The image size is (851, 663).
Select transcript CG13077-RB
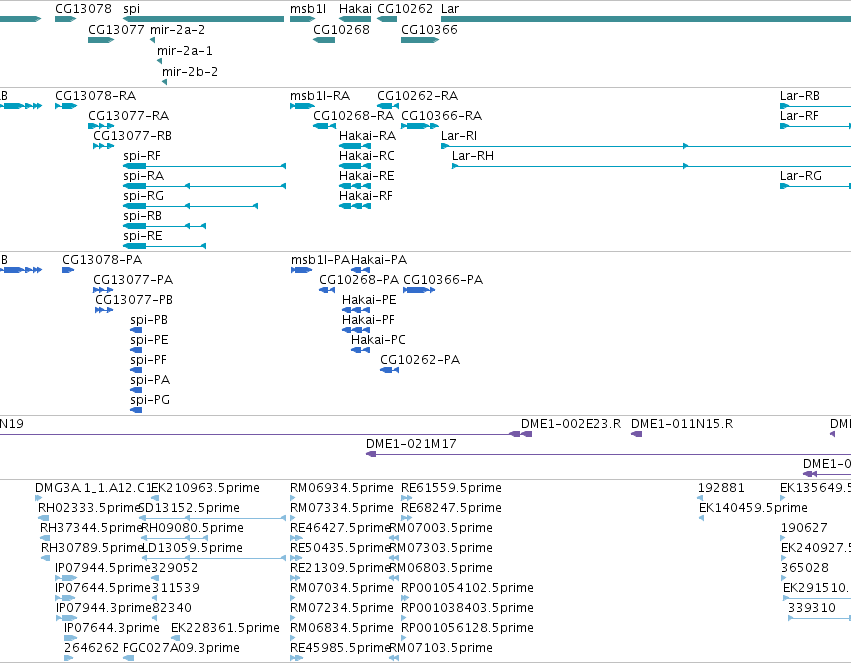pos(132,136)
